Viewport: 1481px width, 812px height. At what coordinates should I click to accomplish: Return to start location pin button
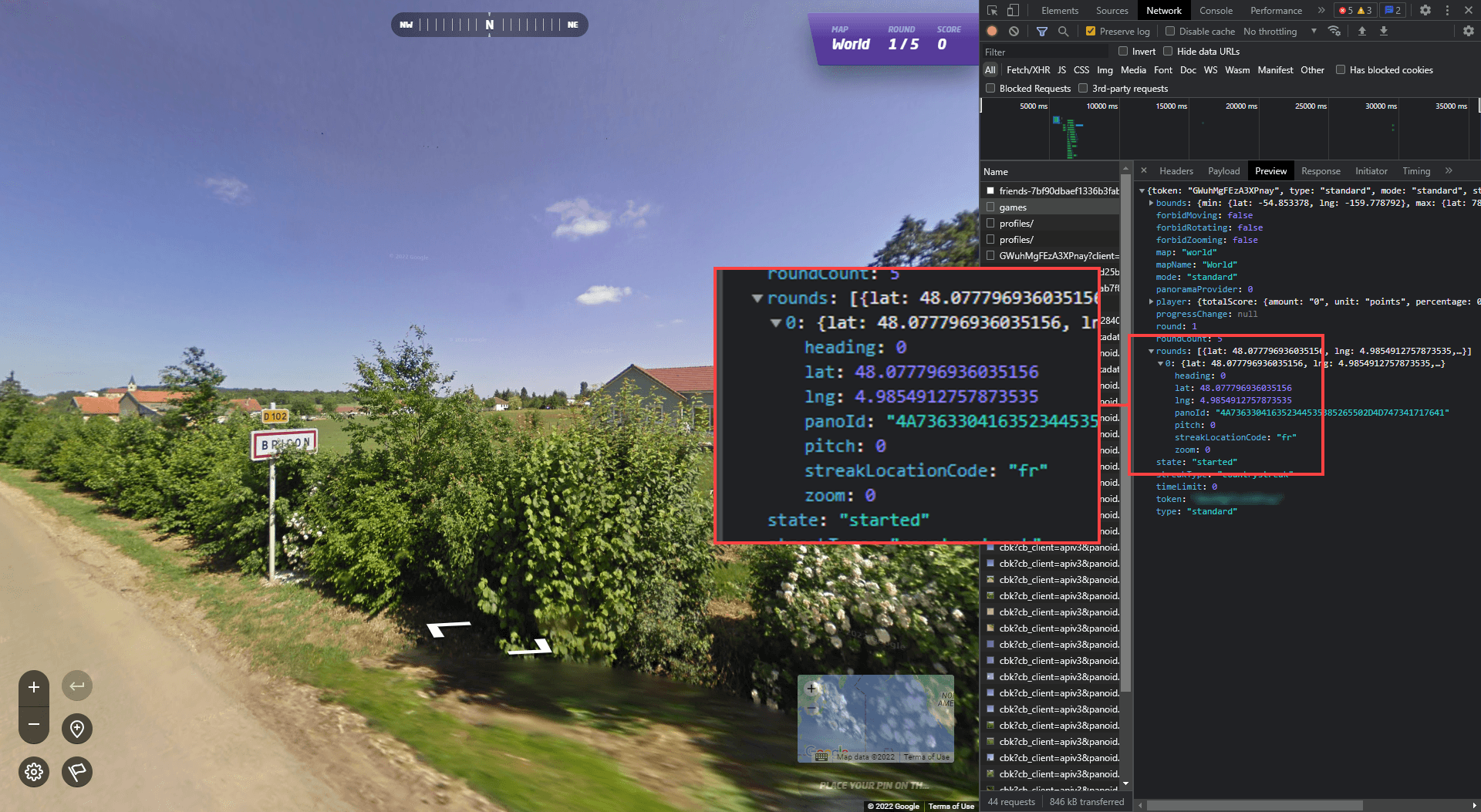77,729
